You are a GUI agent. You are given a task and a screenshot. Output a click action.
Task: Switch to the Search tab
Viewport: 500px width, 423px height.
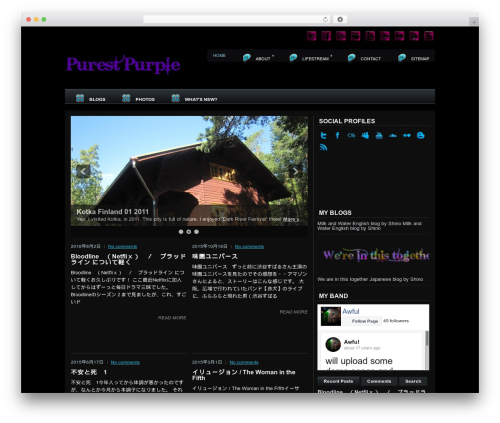[x=413, y=381]
